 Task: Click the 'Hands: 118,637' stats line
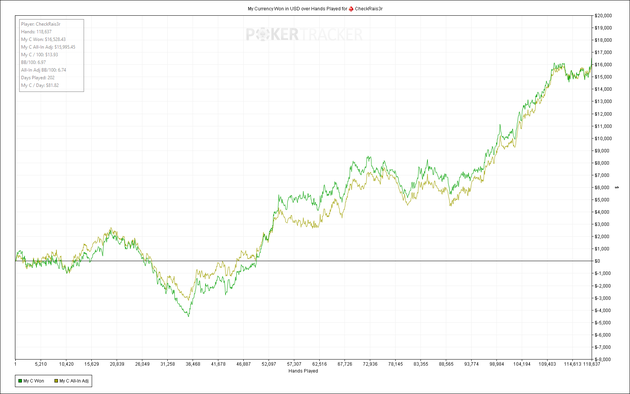coord(37,32)
